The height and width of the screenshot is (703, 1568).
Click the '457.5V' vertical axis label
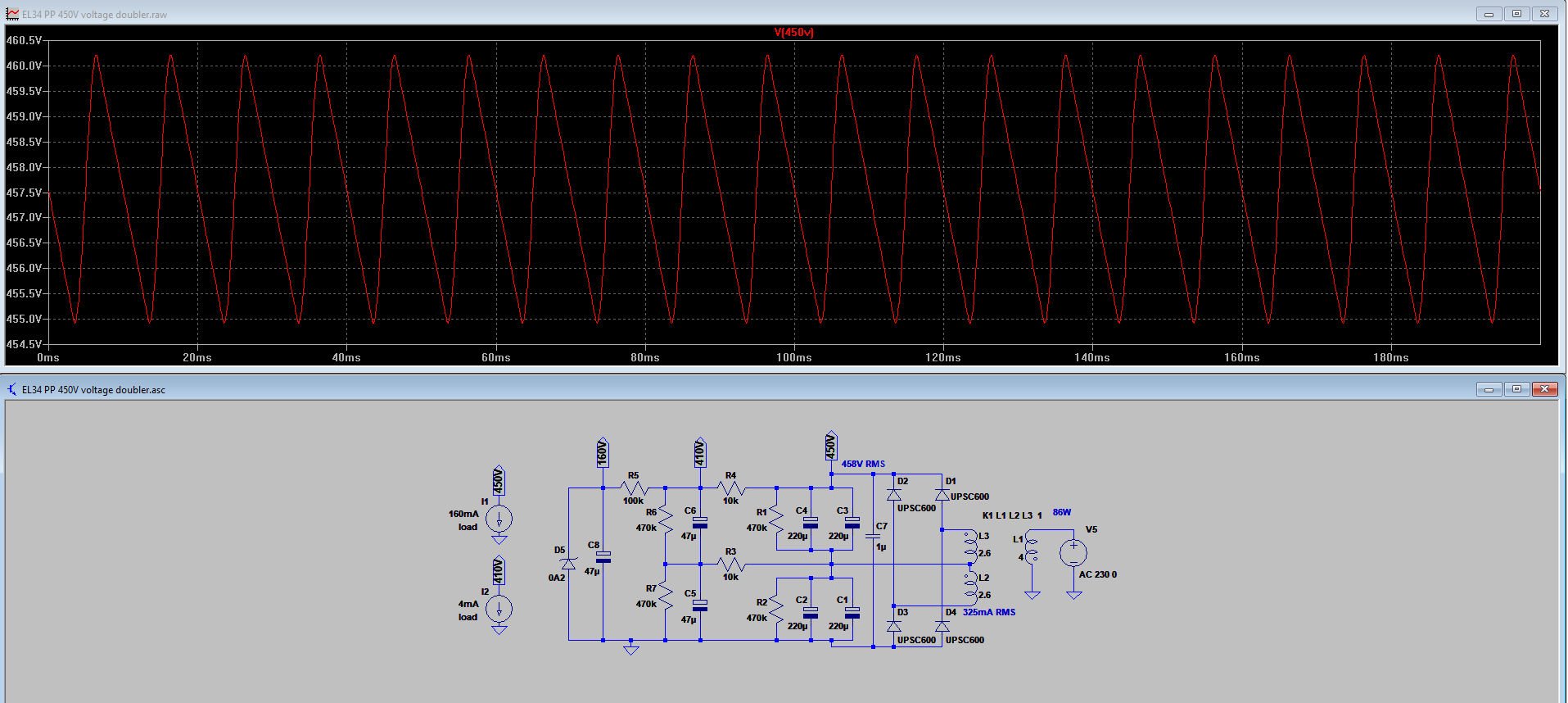tap(23, 193)
